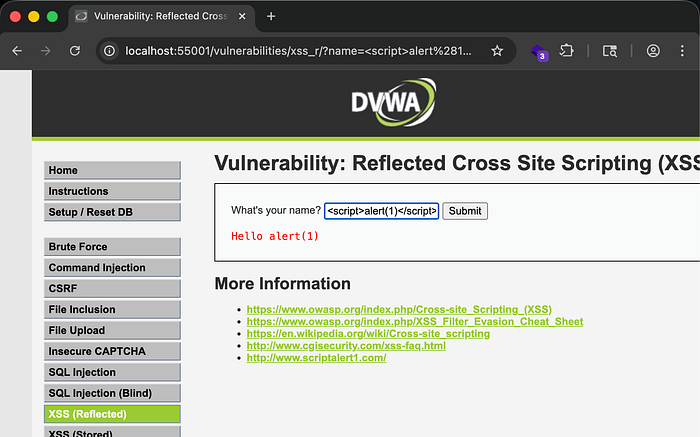
Task: Open the File Upload page
Action: pyautogui.click(x=112, y=330)
